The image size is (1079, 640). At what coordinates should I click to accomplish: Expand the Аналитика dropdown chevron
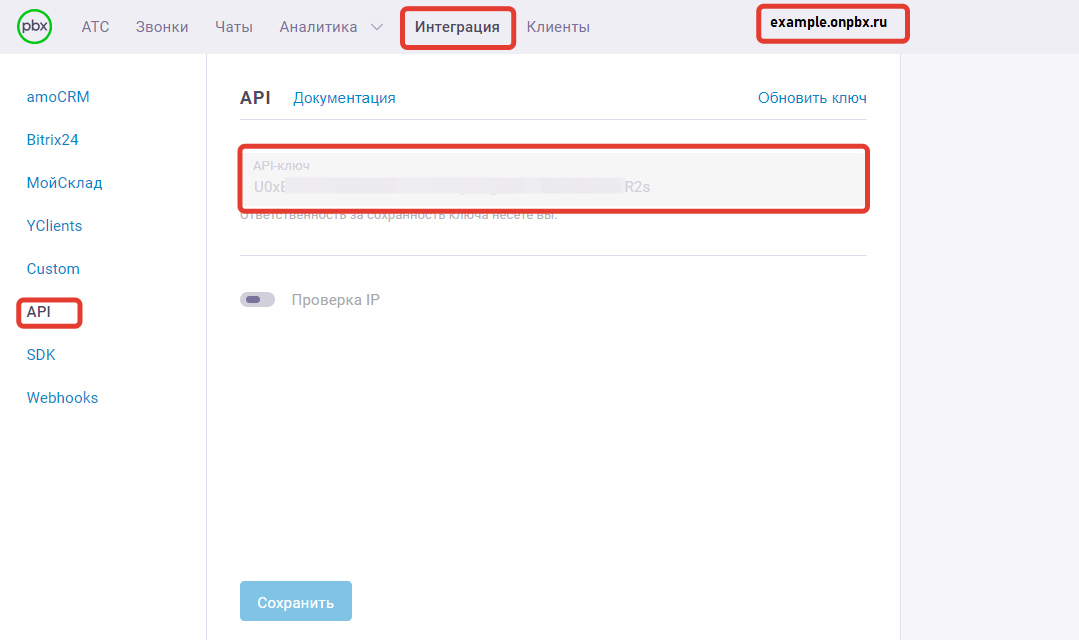coord(376,27)
